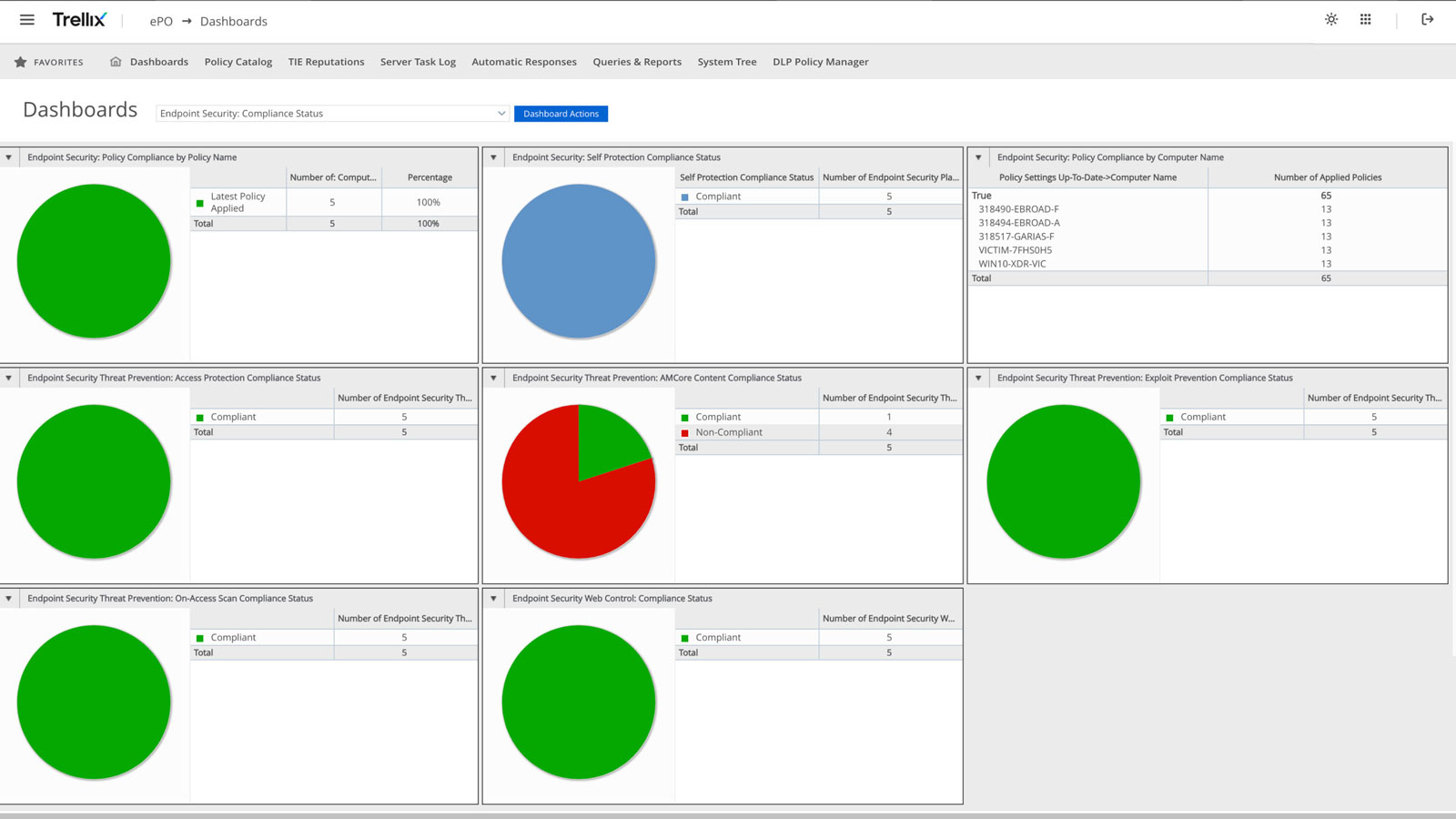Viewport: 1456px width, 819px height.
Task: Select Compliant row in Exploit Prevention table
Action: pos(1303,417)
